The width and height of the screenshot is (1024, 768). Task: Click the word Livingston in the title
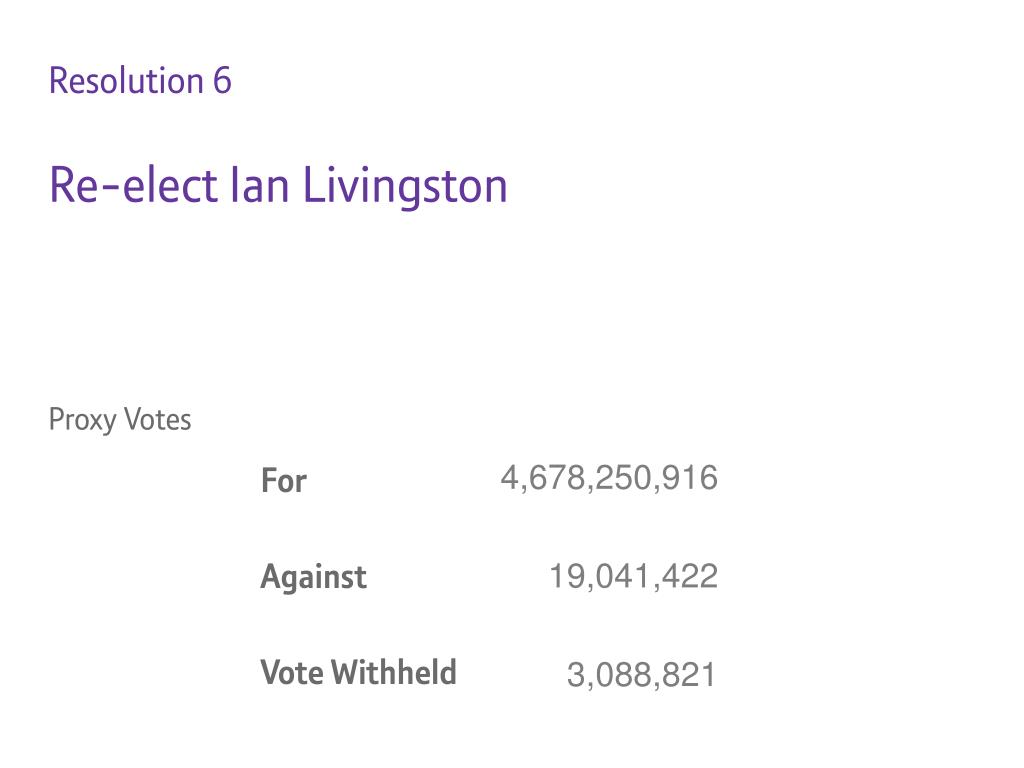point(405,186)
